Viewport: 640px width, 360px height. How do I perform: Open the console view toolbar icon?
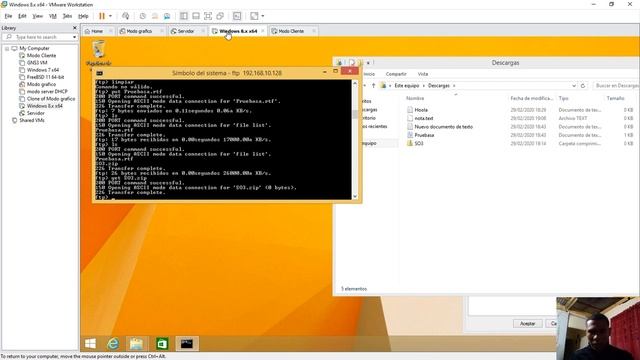tap(237, 16)
